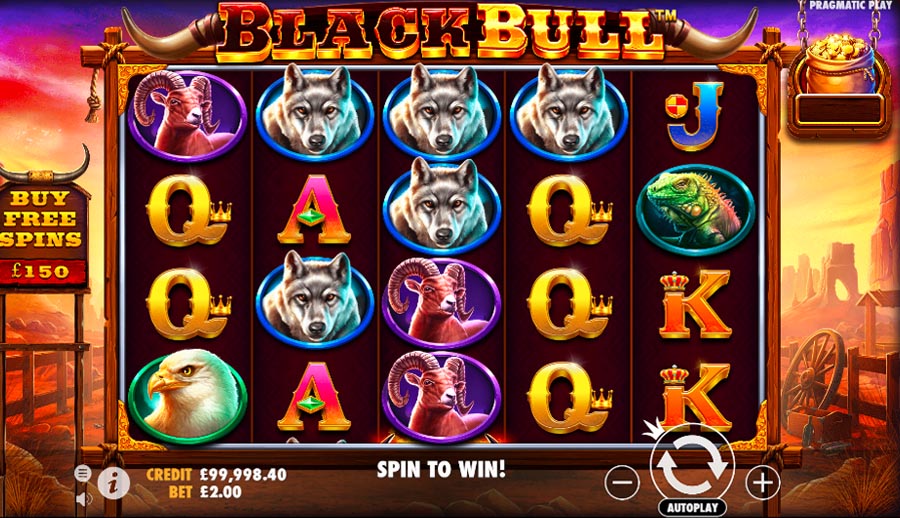The image size is (900, 518).
Task: Click the Pragmatic Play logo
Action: click(x=851, y=5)
